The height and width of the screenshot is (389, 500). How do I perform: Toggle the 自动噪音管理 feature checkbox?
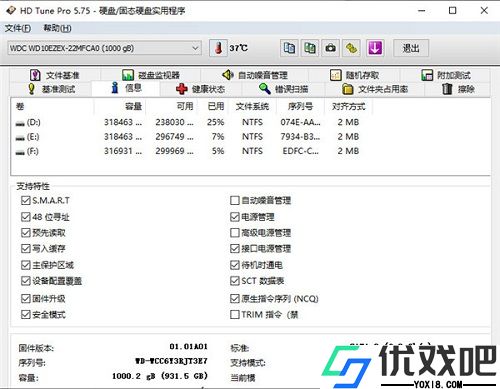pyautogui.click(x=235, y=200)
